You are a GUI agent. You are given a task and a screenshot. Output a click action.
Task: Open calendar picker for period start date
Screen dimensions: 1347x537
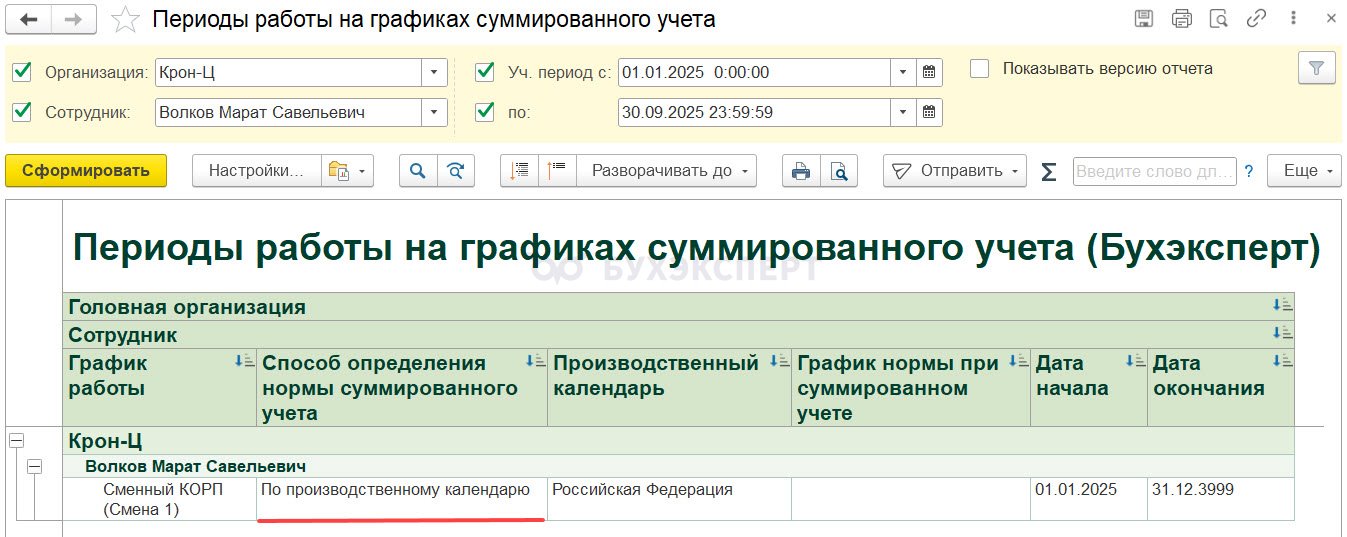click(x=929, y=72)
